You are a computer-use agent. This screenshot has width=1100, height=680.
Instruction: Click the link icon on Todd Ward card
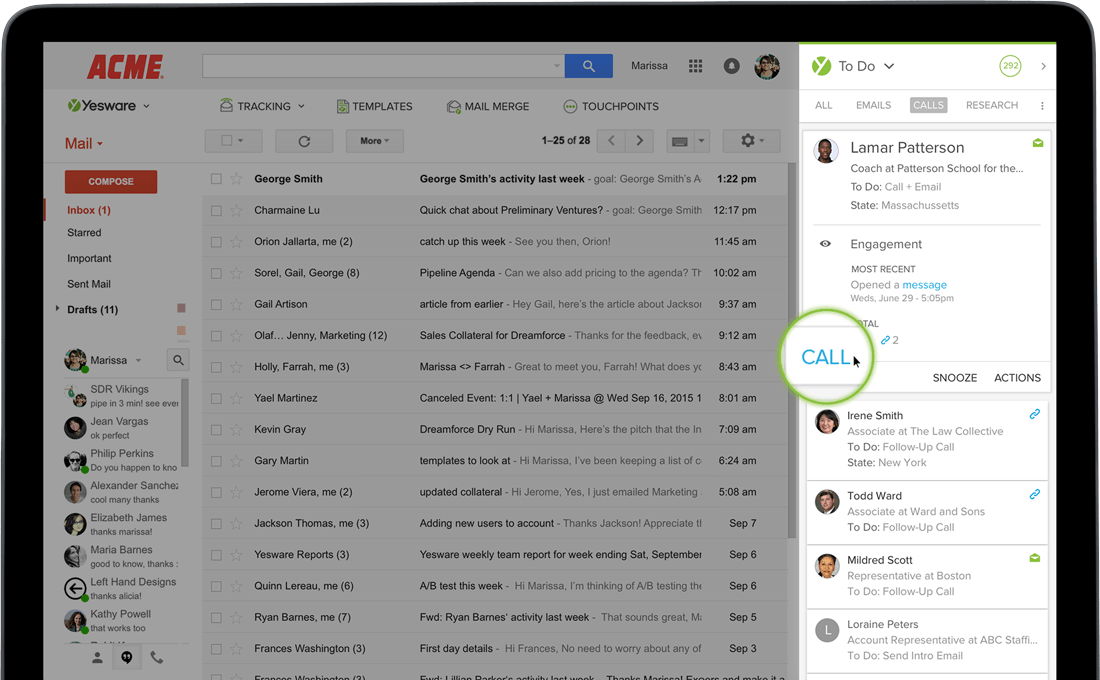pos(1035,494)
